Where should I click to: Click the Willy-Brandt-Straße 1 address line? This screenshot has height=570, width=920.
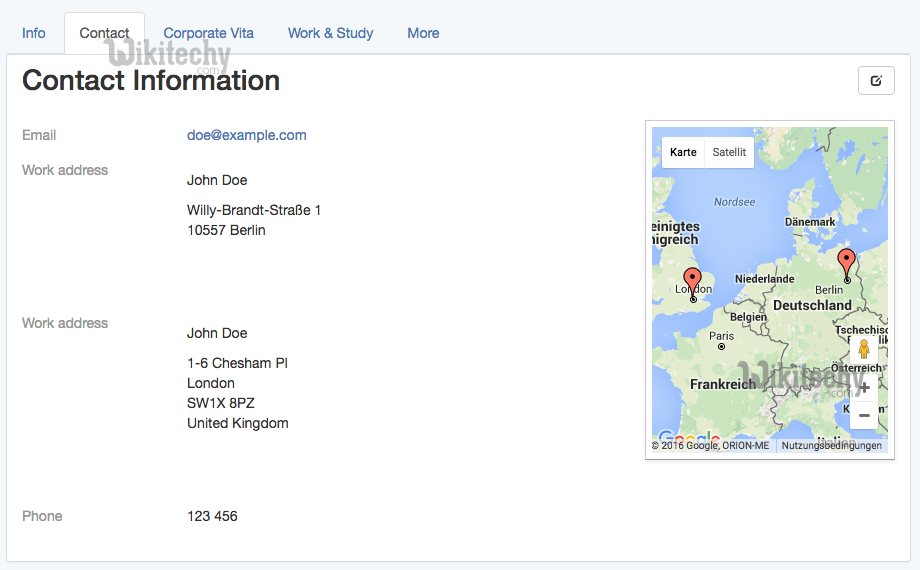[x=254, y=210]
